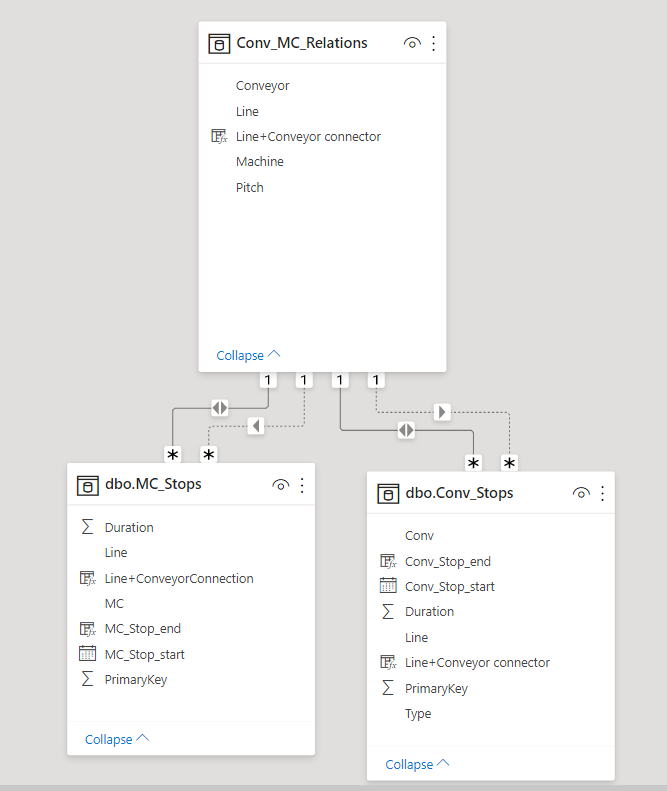This screenshot has width=667, height=791.
Task: Collapse the dbo.Conv_Stops table card
Action: point(417,764)
